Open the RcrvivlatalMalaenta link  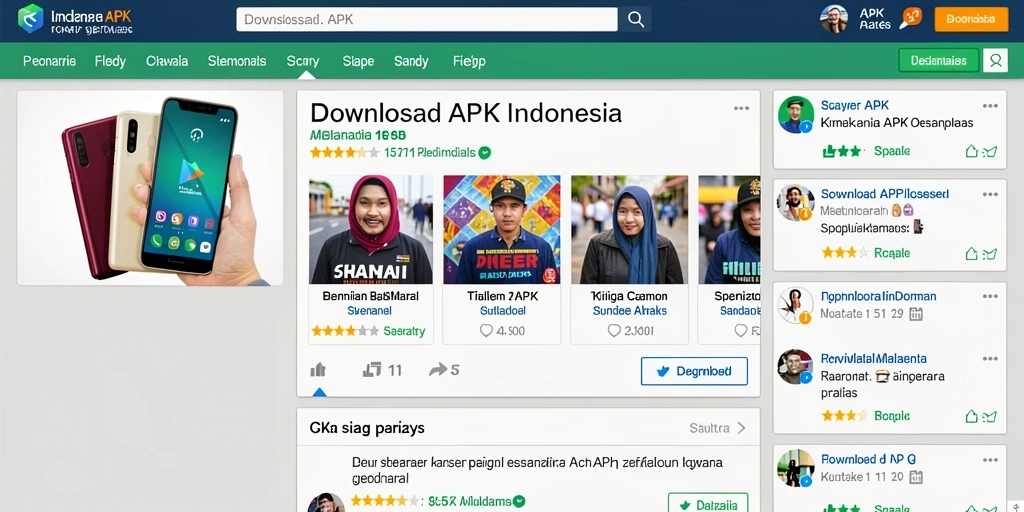(x=873, y=359)
